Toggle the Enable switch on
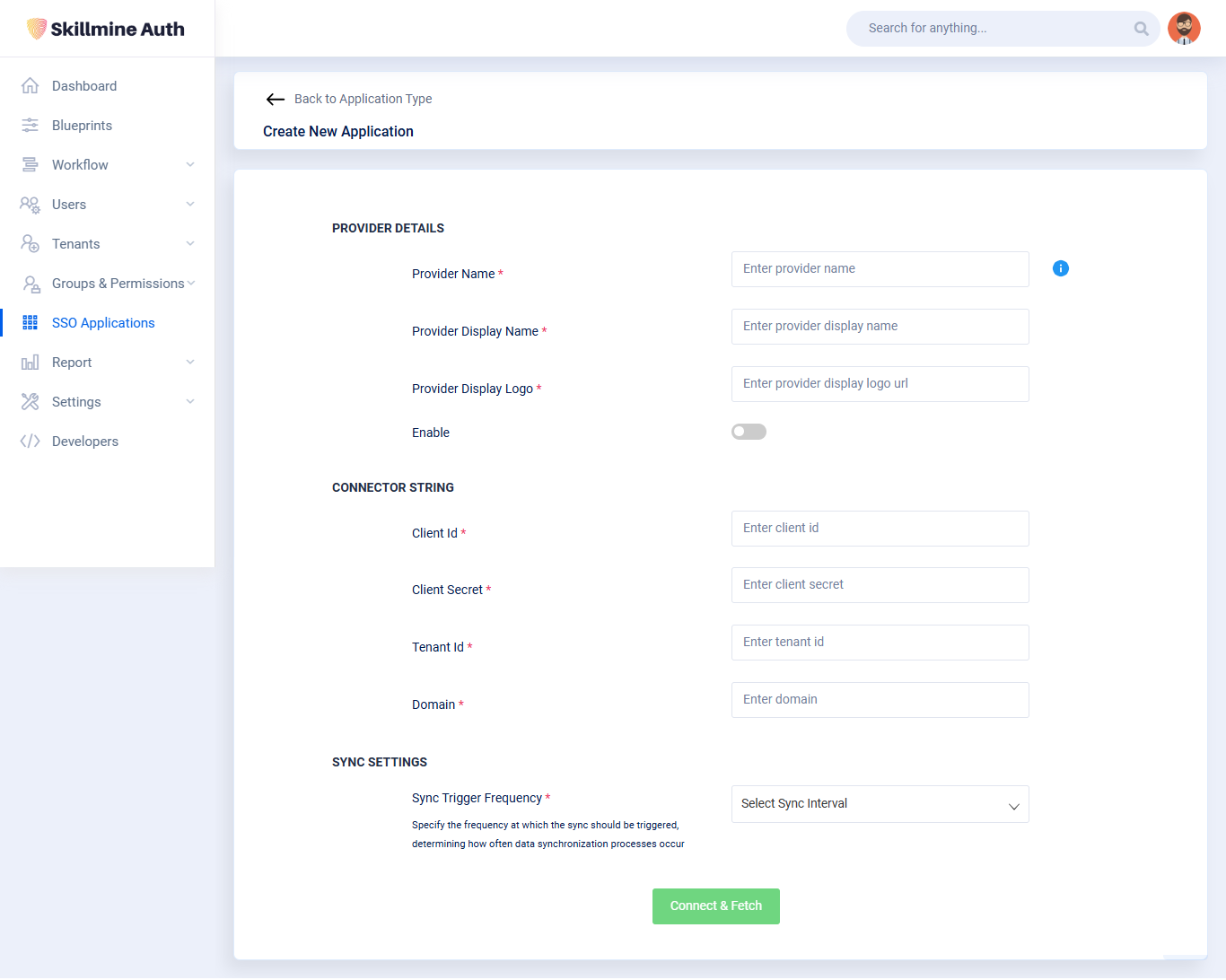 [749, 432]
